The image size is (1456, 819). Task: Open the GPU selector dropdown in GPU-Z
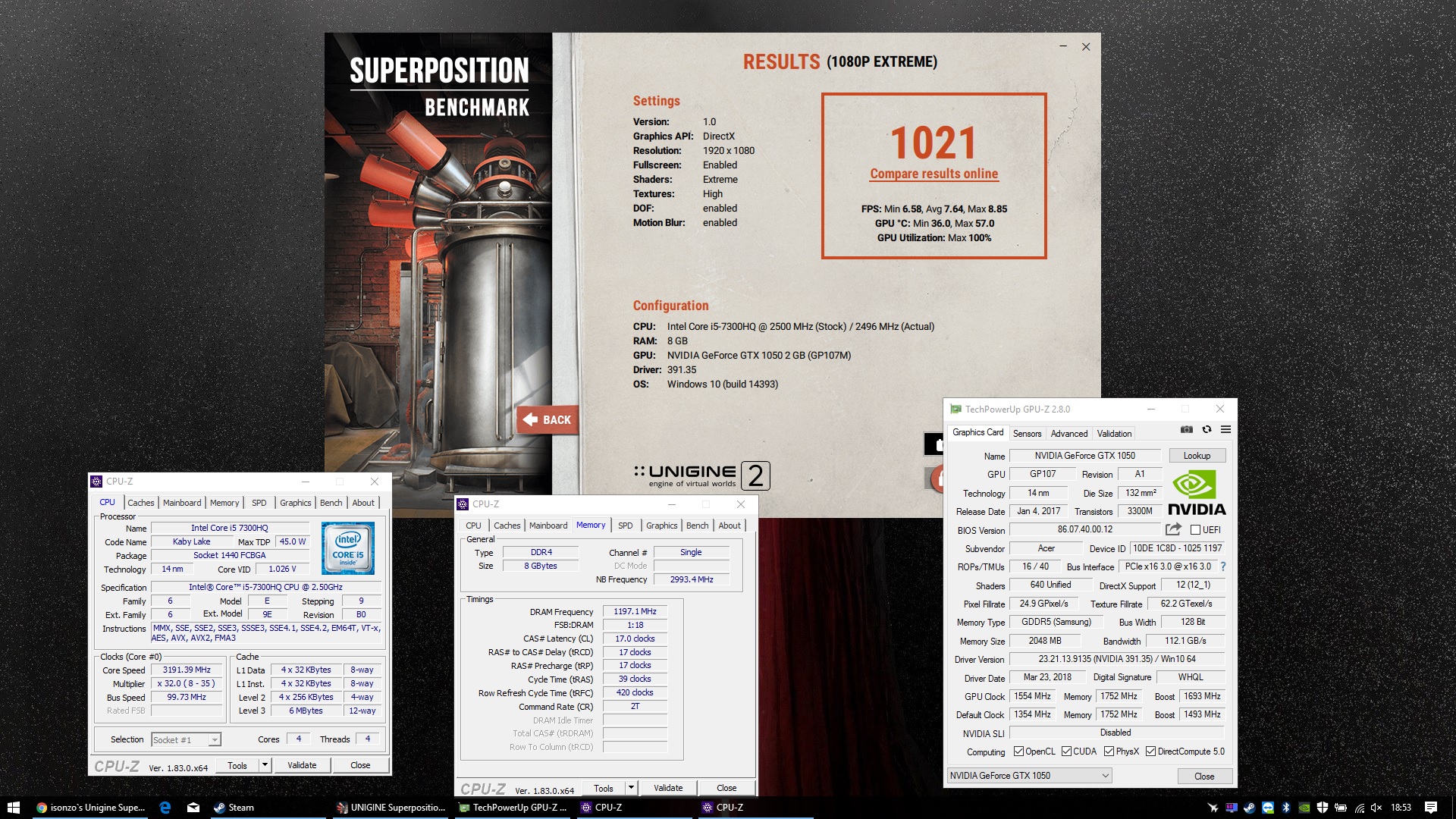click(x=1029, y=775)
